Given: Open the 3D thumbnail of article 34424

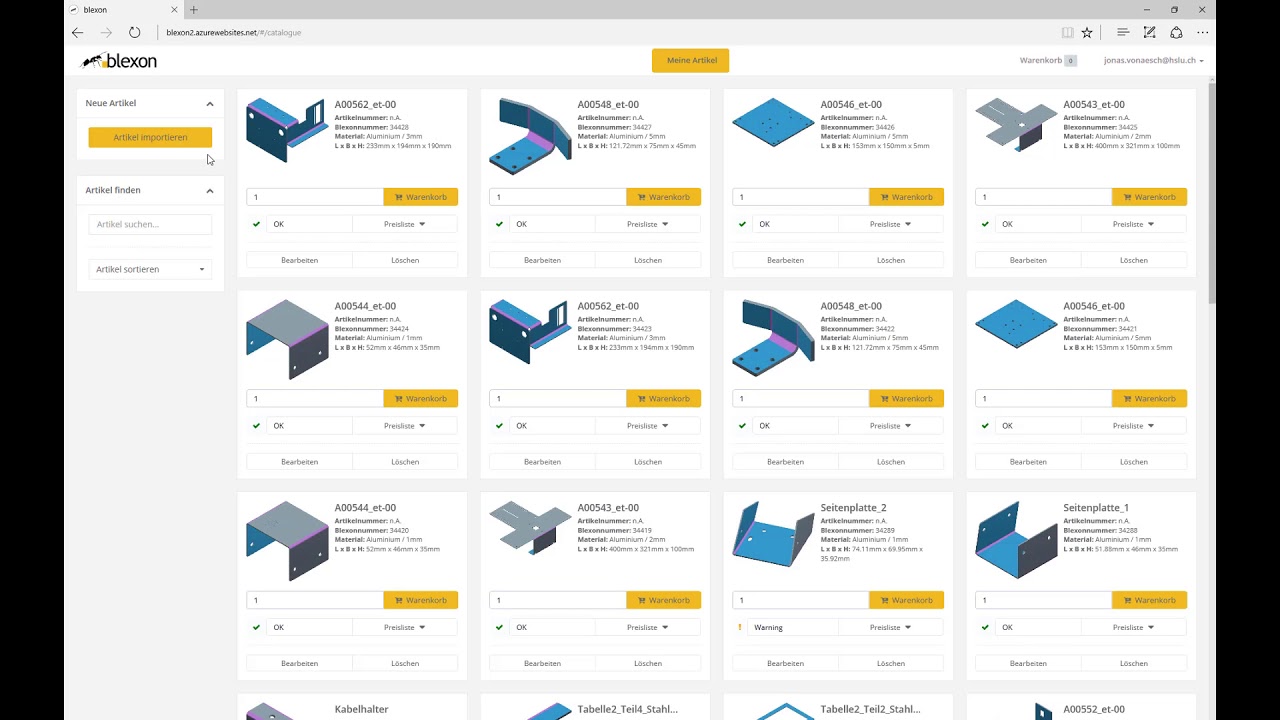Looking at the screenshot, I should [x=287, y=339].
